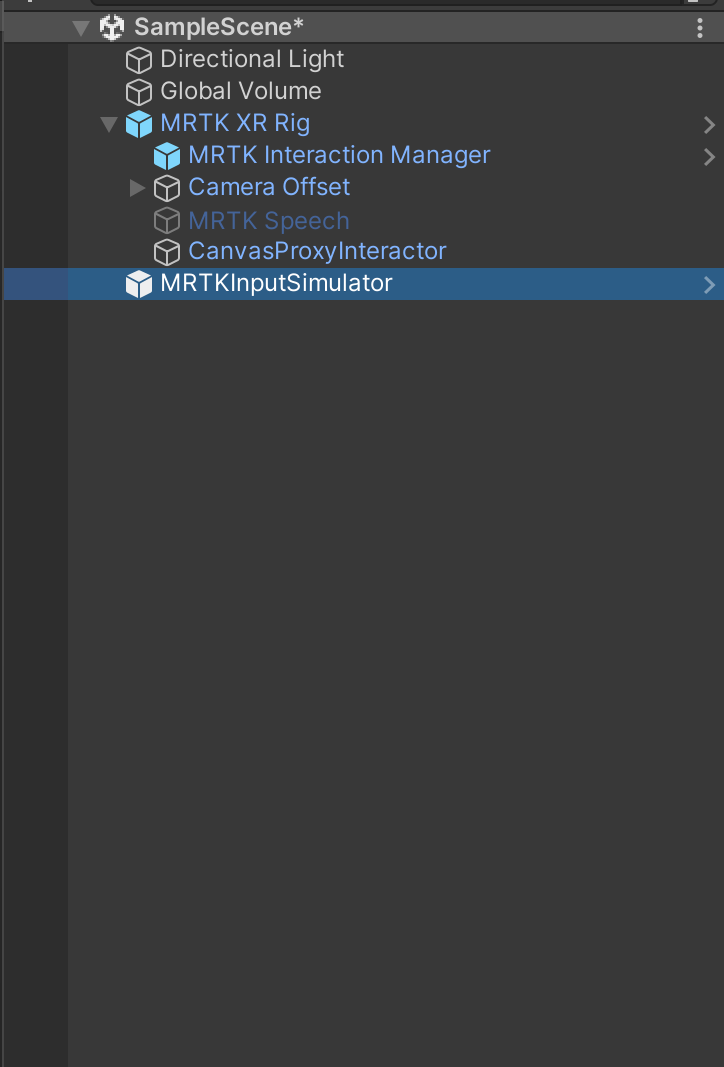Collapse the SampleScene hierarchy arrow
The height and width of the screenshot is (1067, 724).
tap(81, 28)
